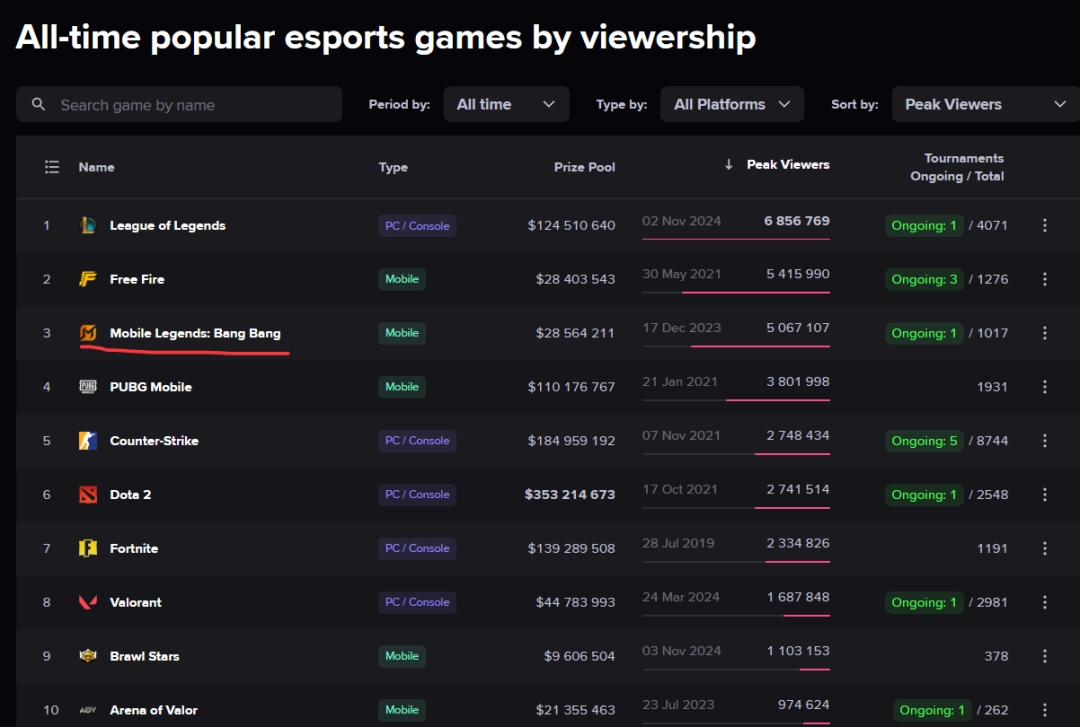Click the Counter-Strike game icon

click(x=88, y=441)
